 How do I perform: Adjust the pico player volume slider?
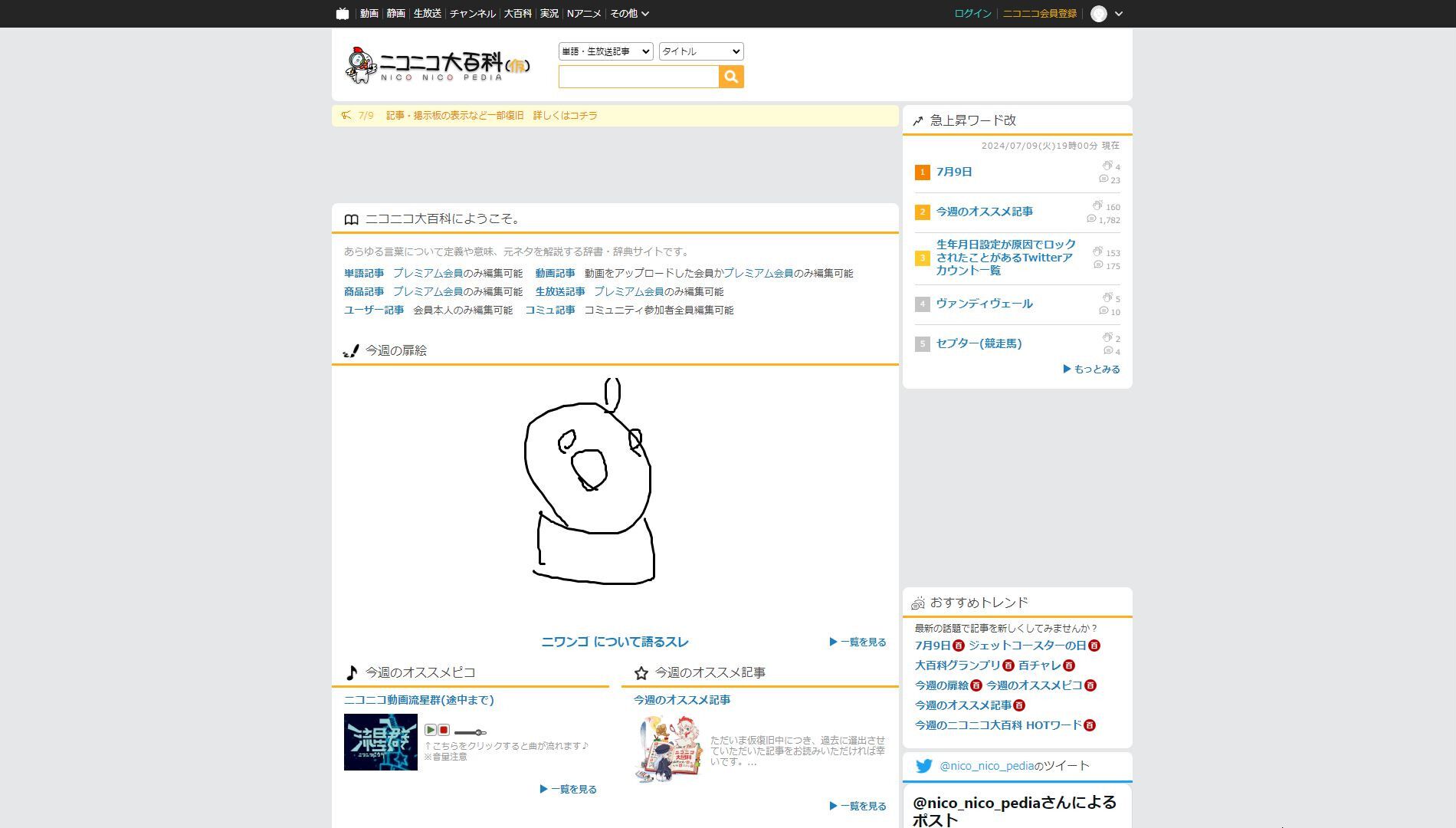click(x=470, y=733)
